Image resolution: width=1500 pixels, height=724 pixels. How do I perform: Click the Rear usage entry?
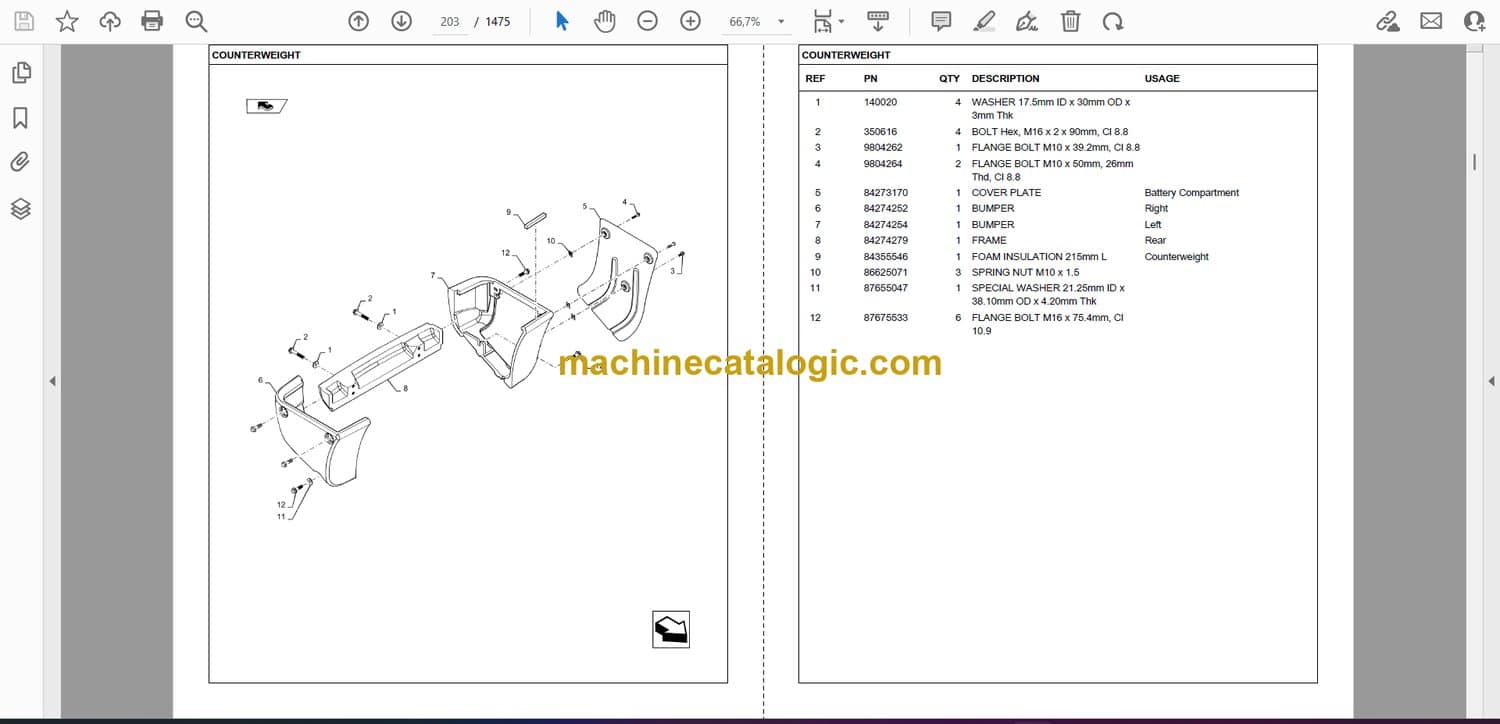[x=1155, y=241]
